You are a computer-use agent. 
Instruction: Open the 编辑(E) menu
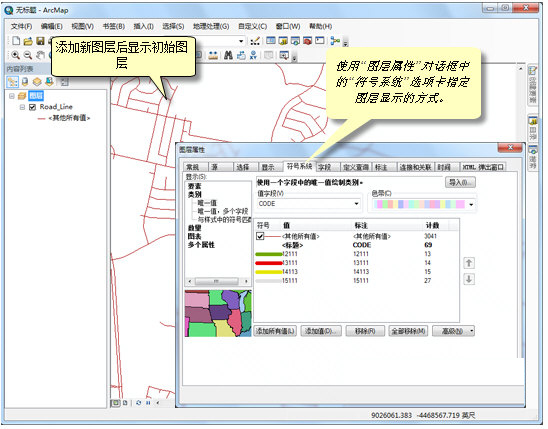tap(52, 26)
